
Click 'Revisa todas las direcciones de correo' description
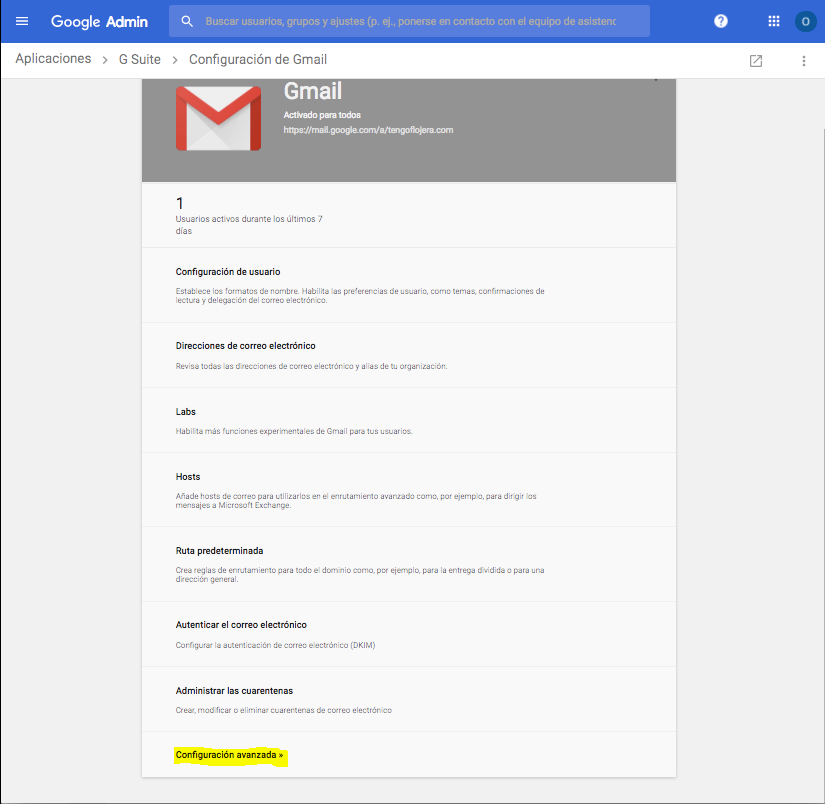(311, 366)
